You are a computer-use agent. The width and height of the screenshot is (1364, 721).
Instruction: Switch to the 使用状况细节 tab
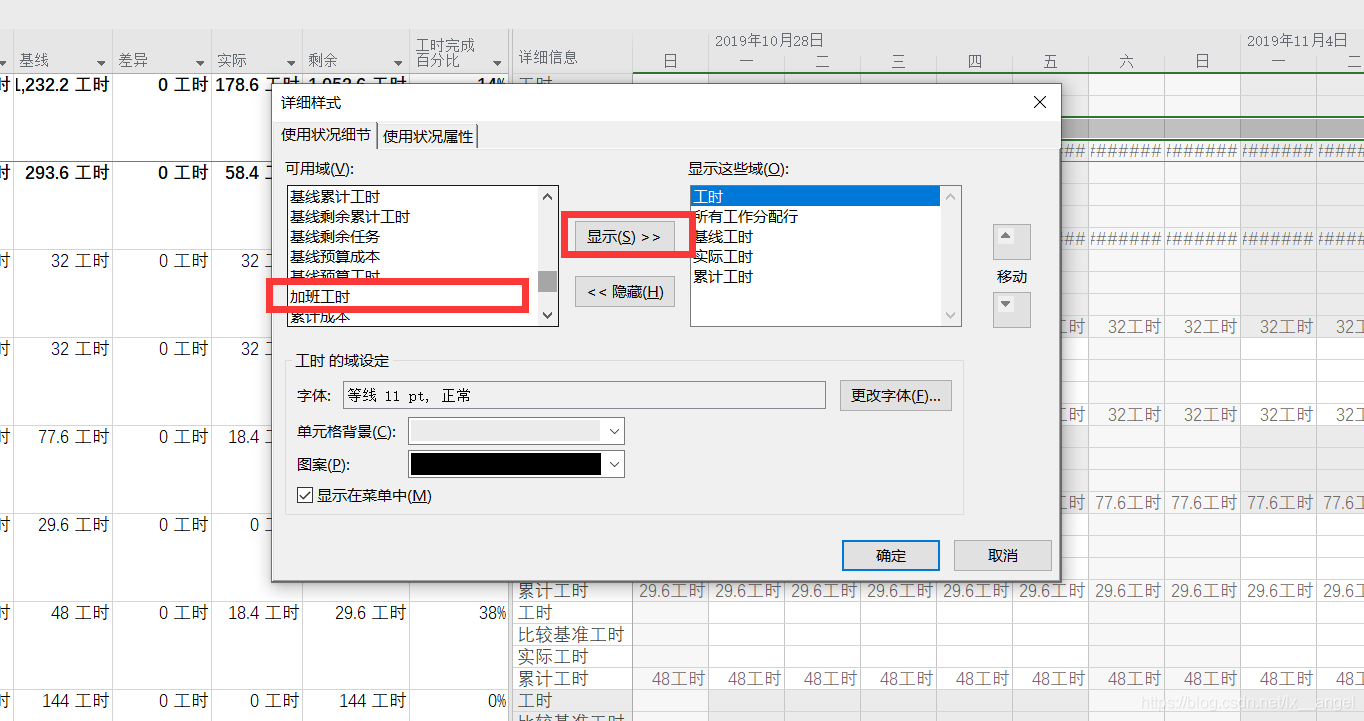pyautogui.click(x=325, y=135)
